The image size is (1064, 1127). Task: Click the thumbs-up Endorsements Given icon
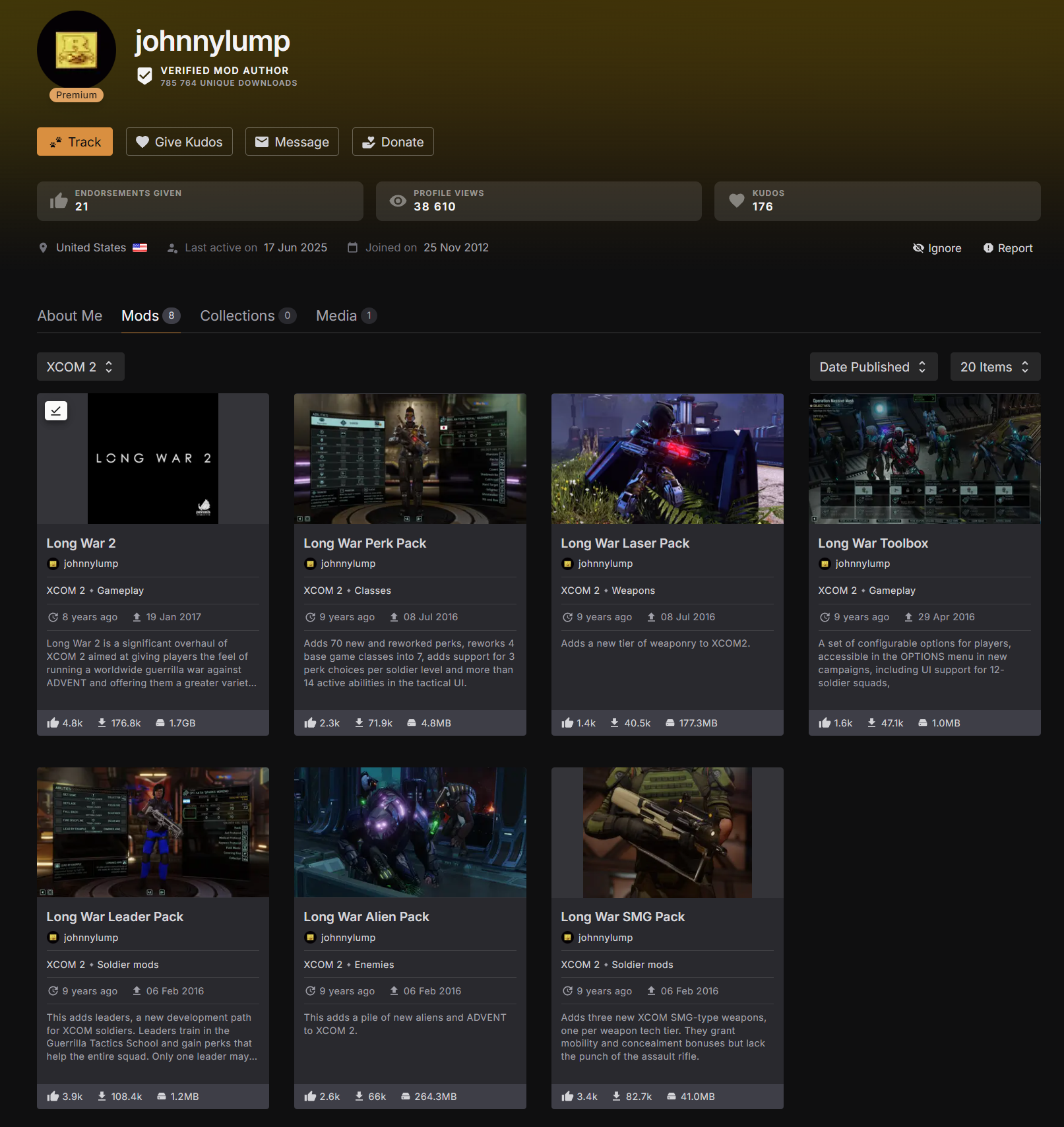(59, 200)
